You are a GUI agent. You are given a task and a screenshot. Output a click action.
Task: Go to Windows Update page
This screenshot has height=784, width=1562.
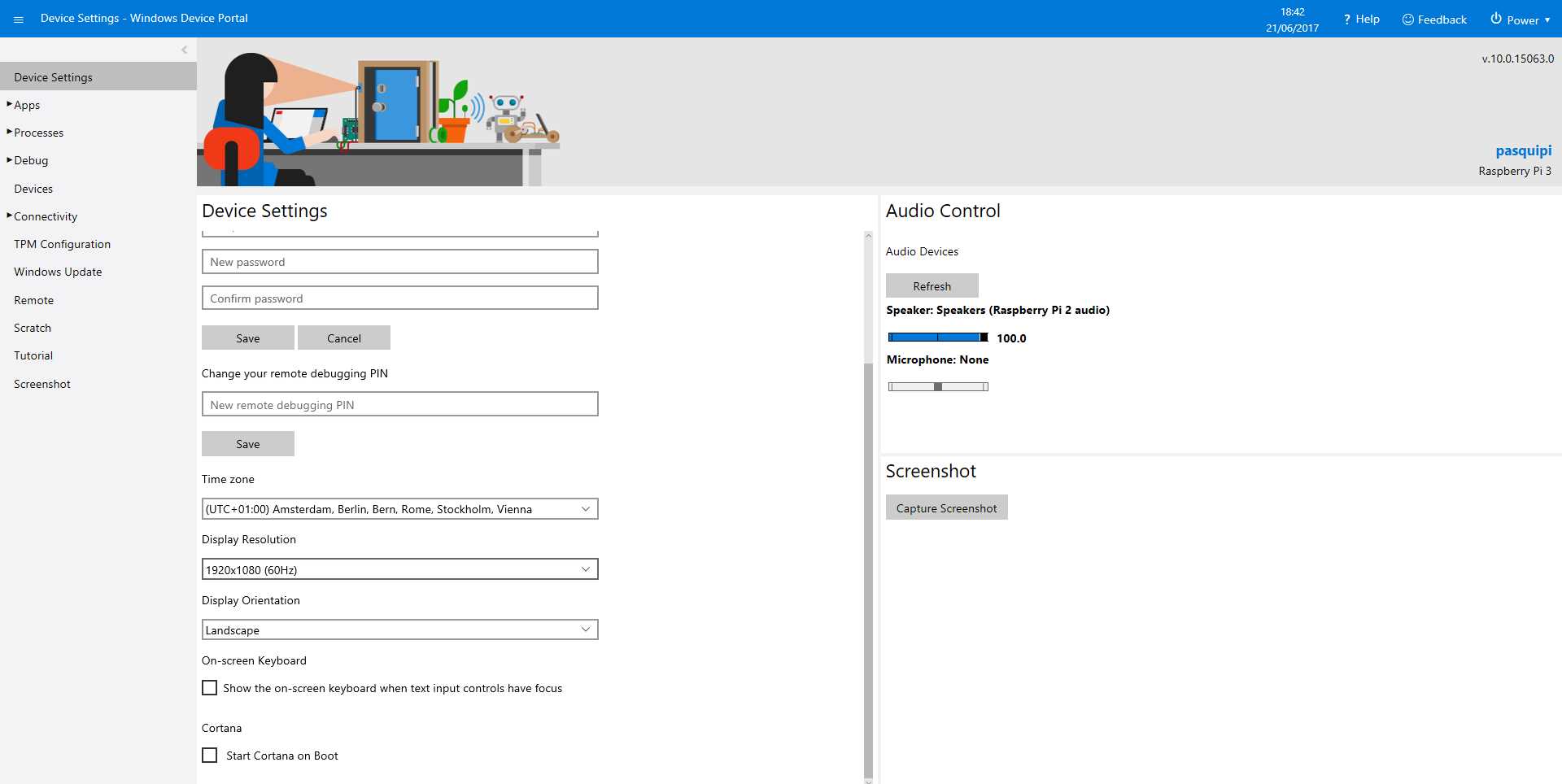tap(58, 272)
